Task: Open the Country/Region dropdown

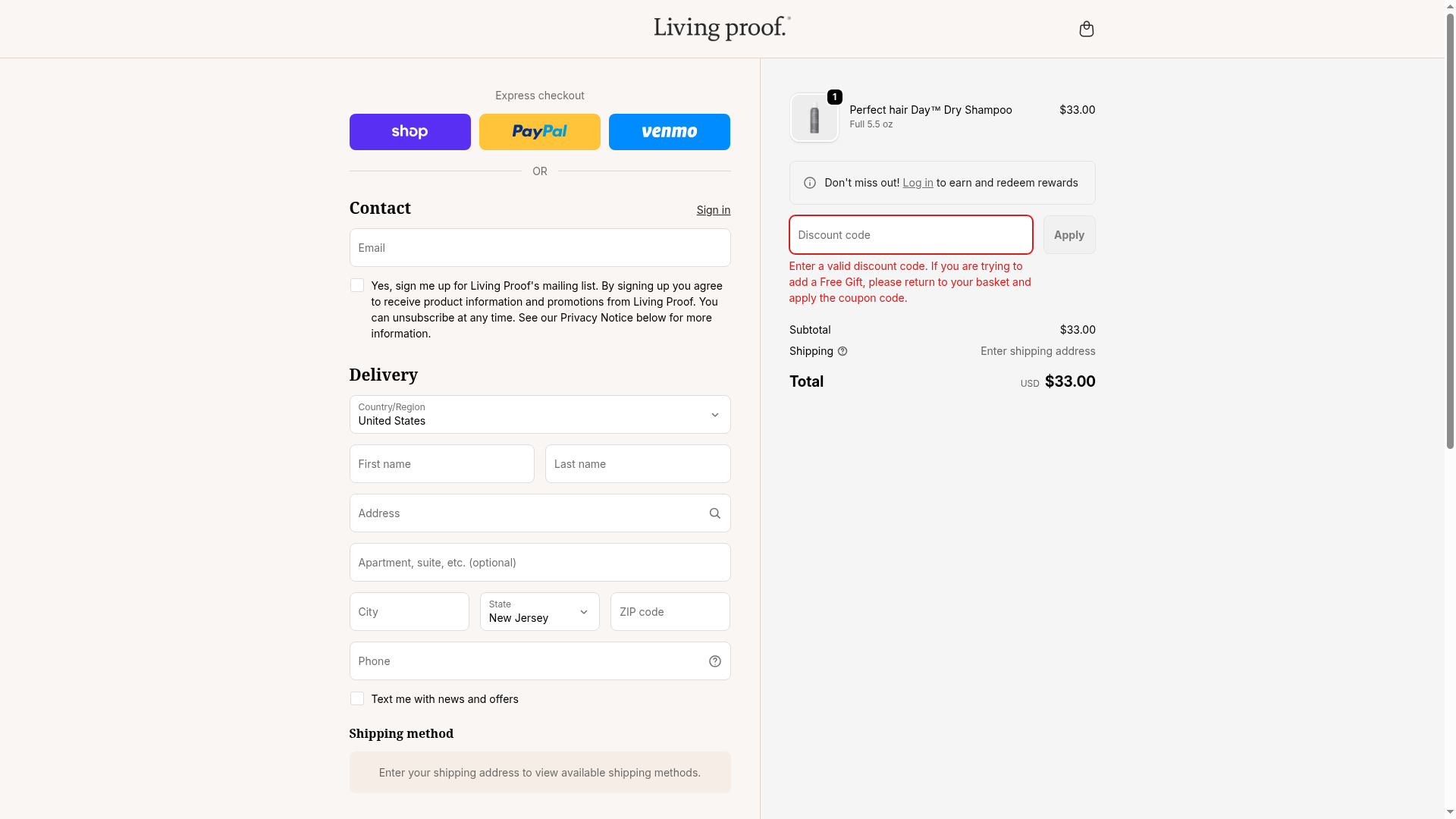Action: click(x=539, y=414)
